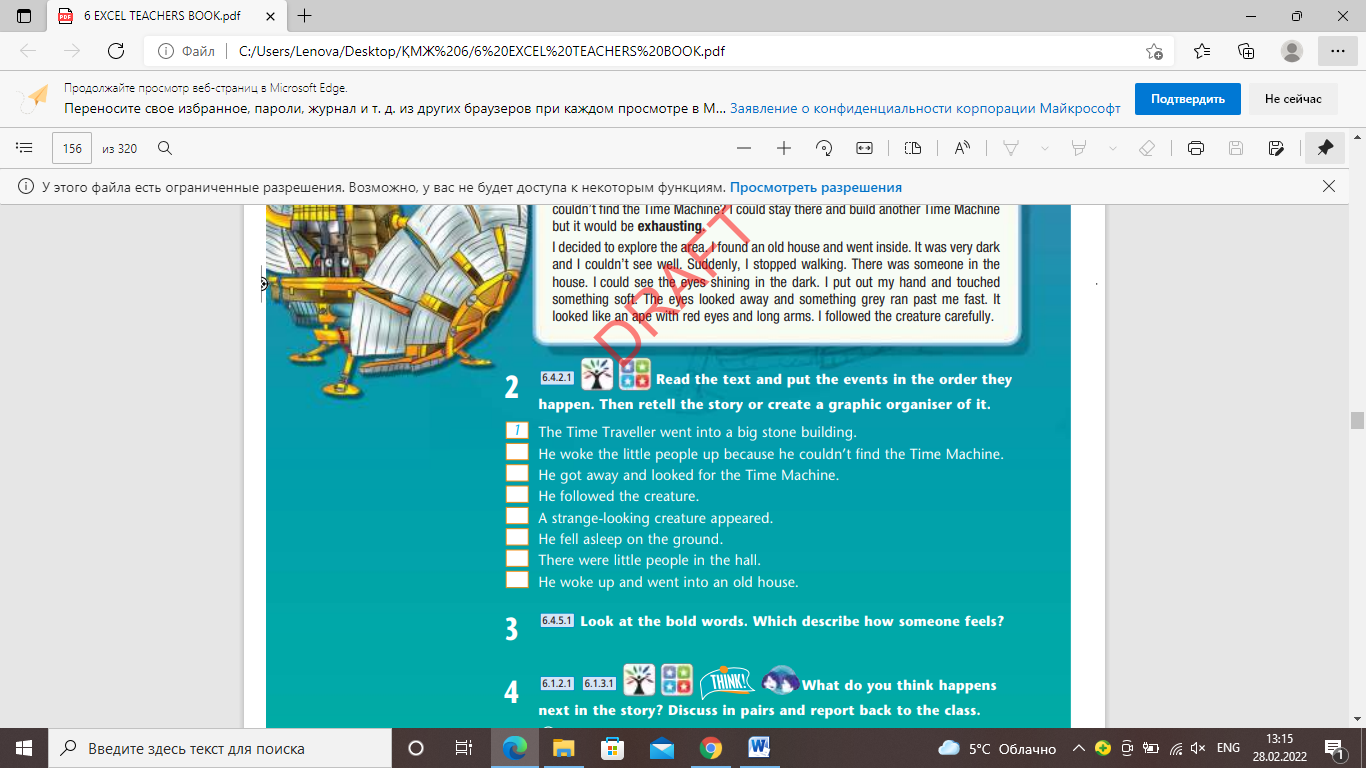Image resolution: width=1366 pixels, height=768 pixels.
Task: Open the Mail app from the taskbar
Action: [661, 748]
